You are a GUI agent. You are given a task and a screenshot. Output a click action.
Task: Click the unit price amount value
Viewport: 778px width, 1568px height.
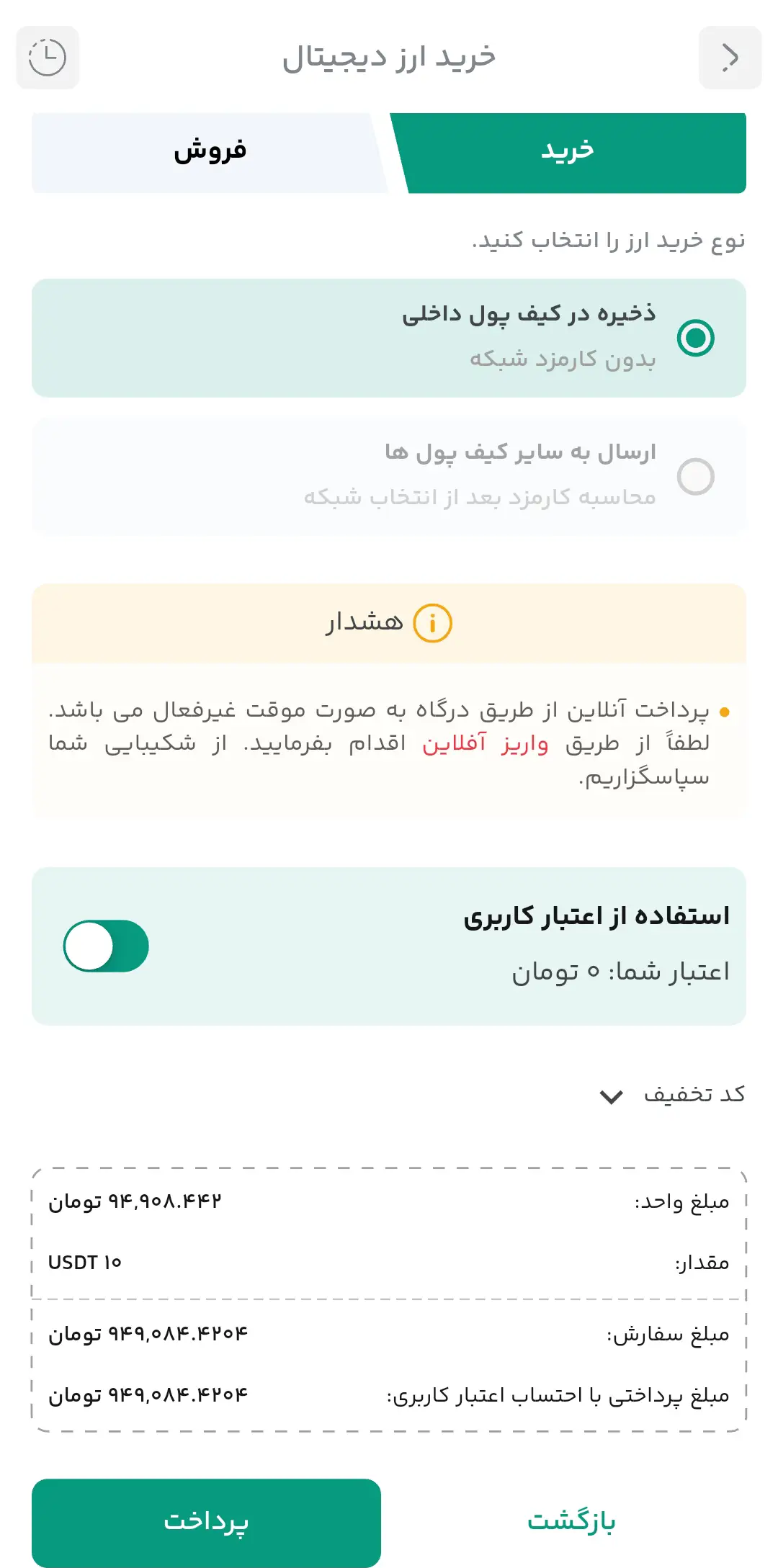click(x=135, y=1201)
